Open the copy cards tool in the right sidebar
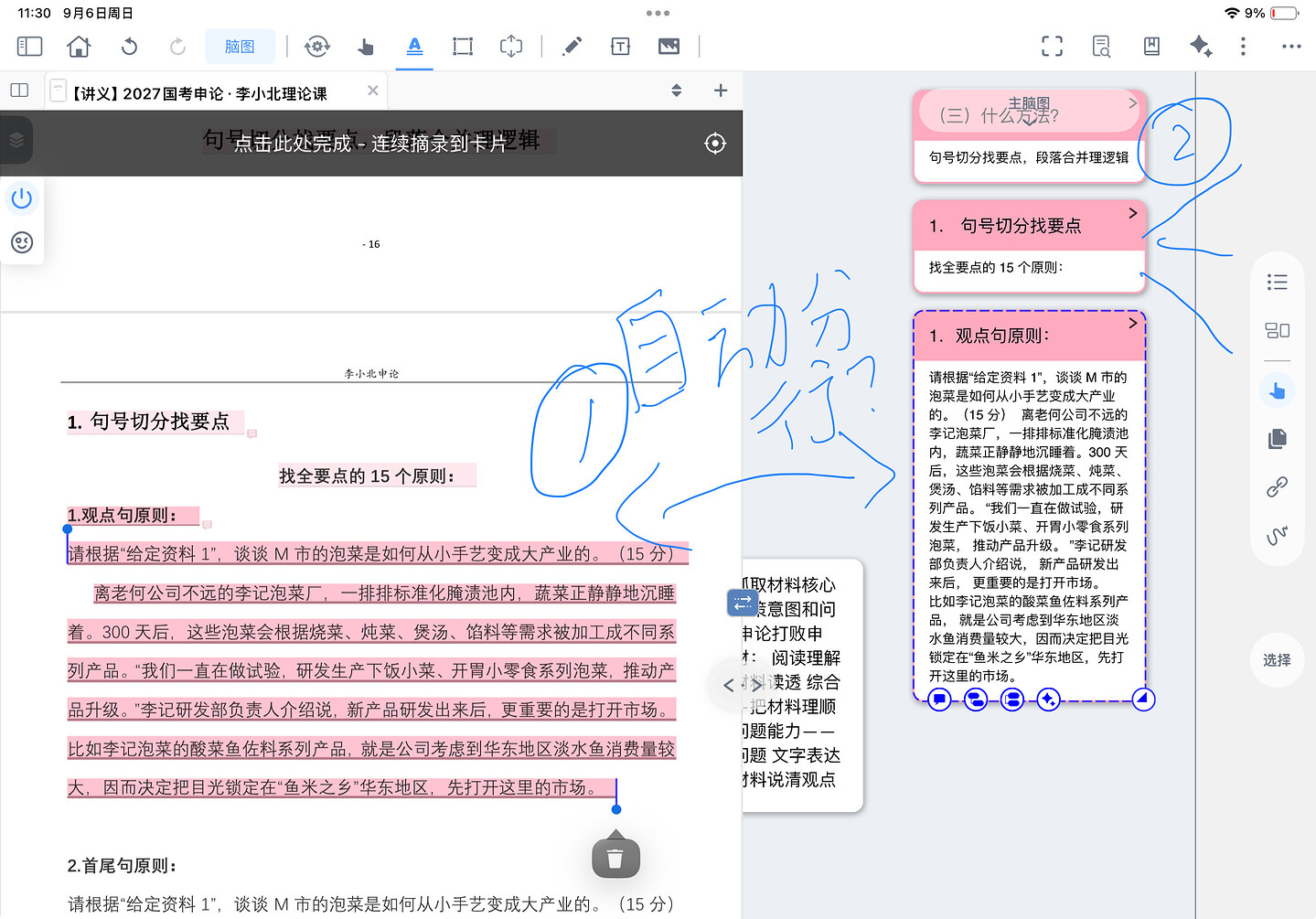This screenshot has width=1316, height=919. click(x=1278, y=439)
